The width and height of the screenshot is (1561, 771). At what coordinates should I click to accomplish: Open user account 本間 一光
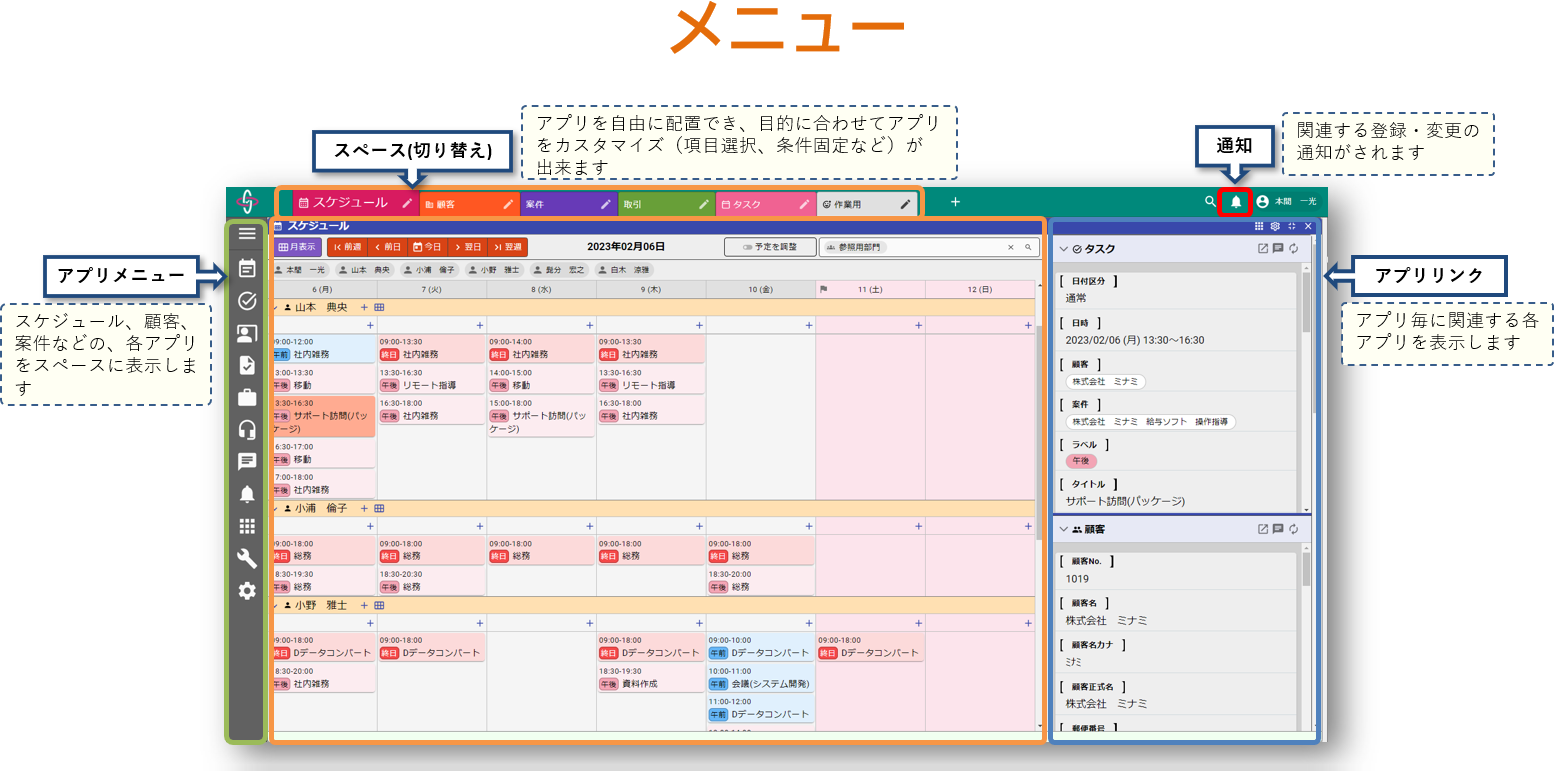tap(1286, 202)
